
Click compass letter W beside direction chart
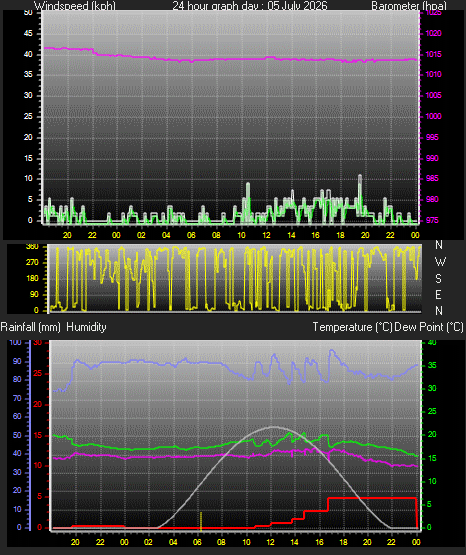click(x=440, y=262)
